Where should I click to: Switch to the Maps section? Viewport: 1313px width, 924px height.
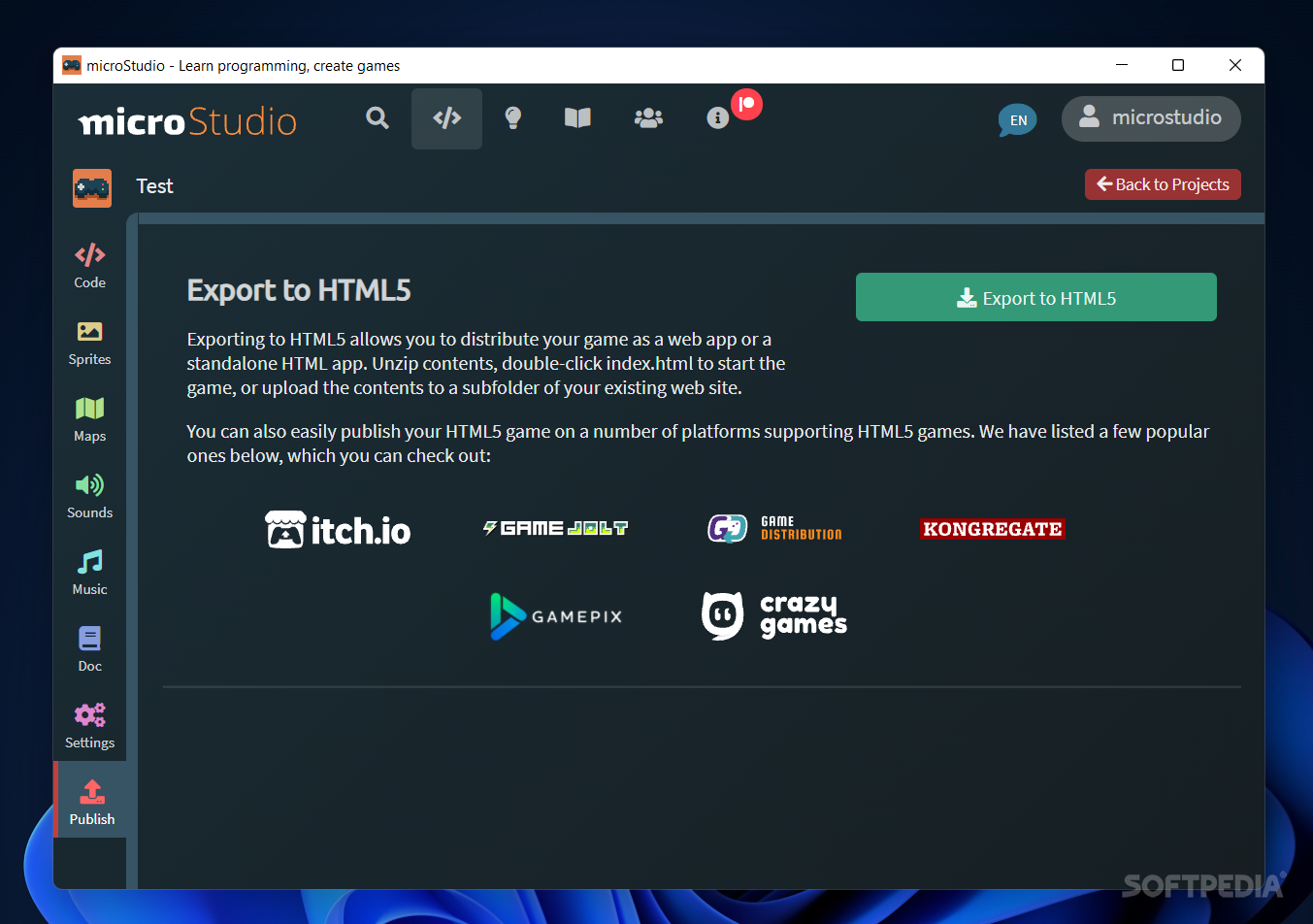pos(90,419)
